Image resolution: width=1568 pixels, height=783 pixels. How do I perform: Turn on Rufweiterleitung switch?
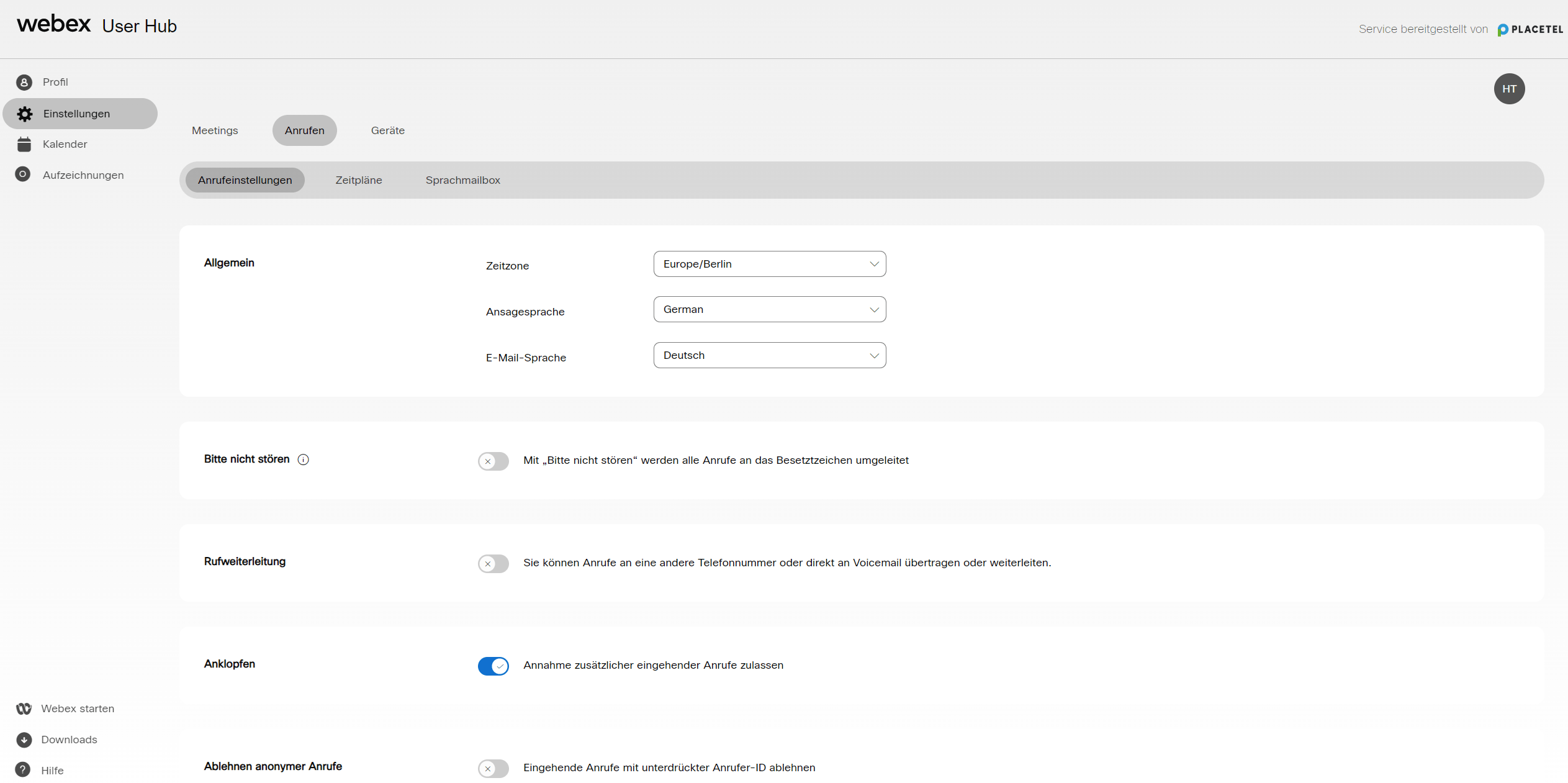(493, 563)
